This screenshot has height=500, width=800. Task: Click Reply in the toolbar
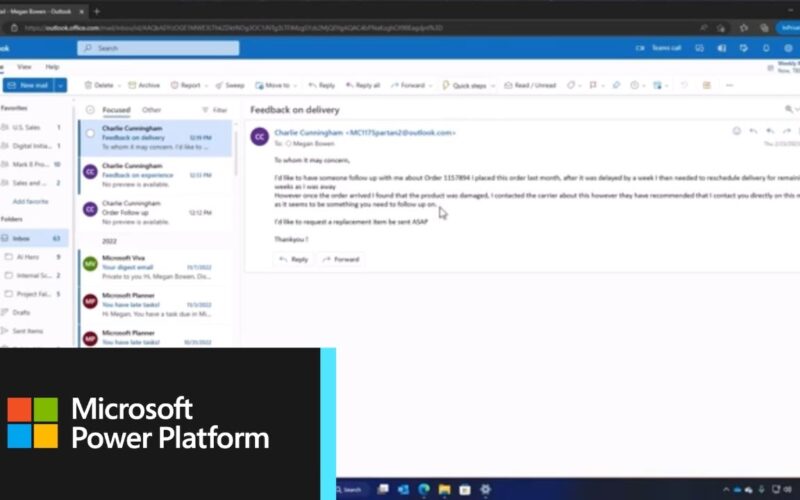pos(322,85)
